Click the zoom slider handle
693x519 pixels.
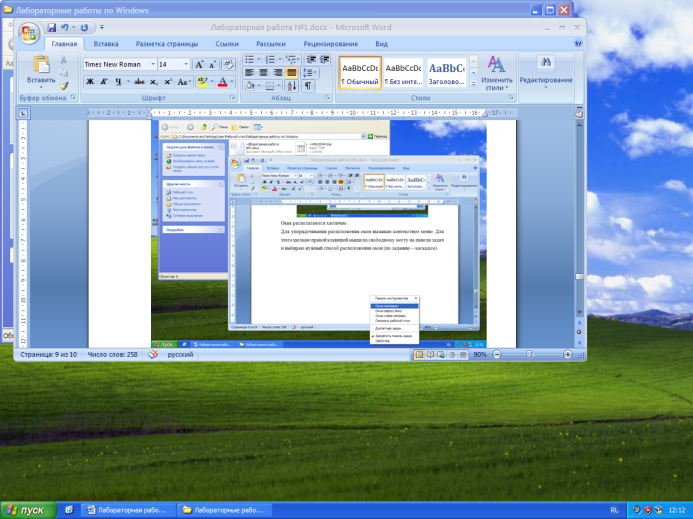point(529,355)
